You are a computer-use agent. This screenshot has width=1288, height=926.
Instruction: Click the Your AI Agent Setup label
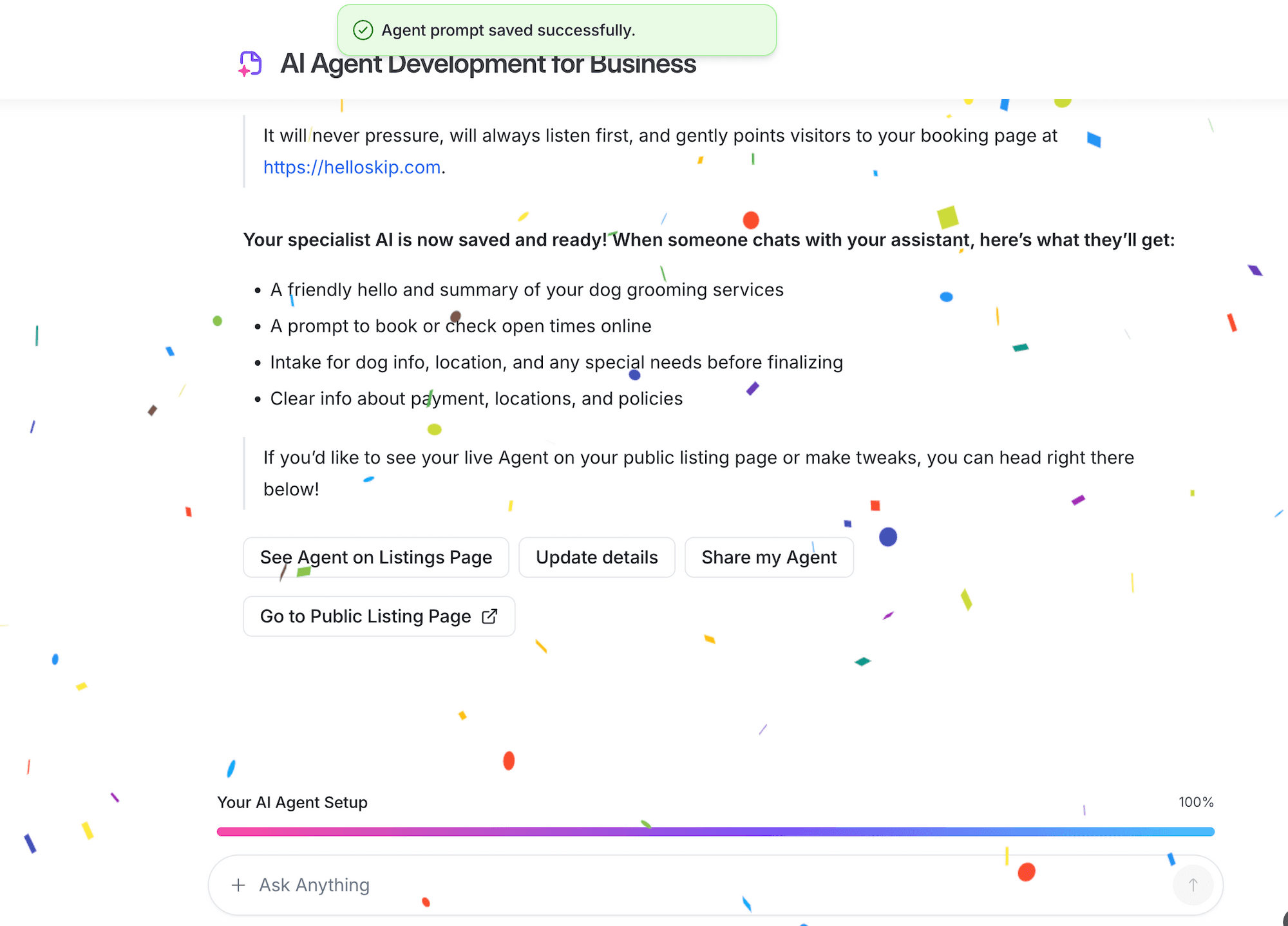tap(292, 802)
